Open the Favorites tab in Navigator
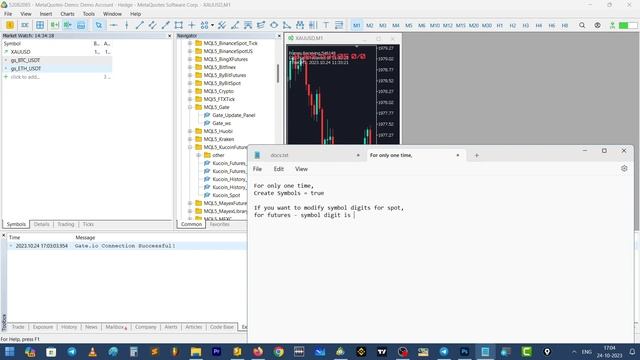640x360 pixels. [219, 224]
